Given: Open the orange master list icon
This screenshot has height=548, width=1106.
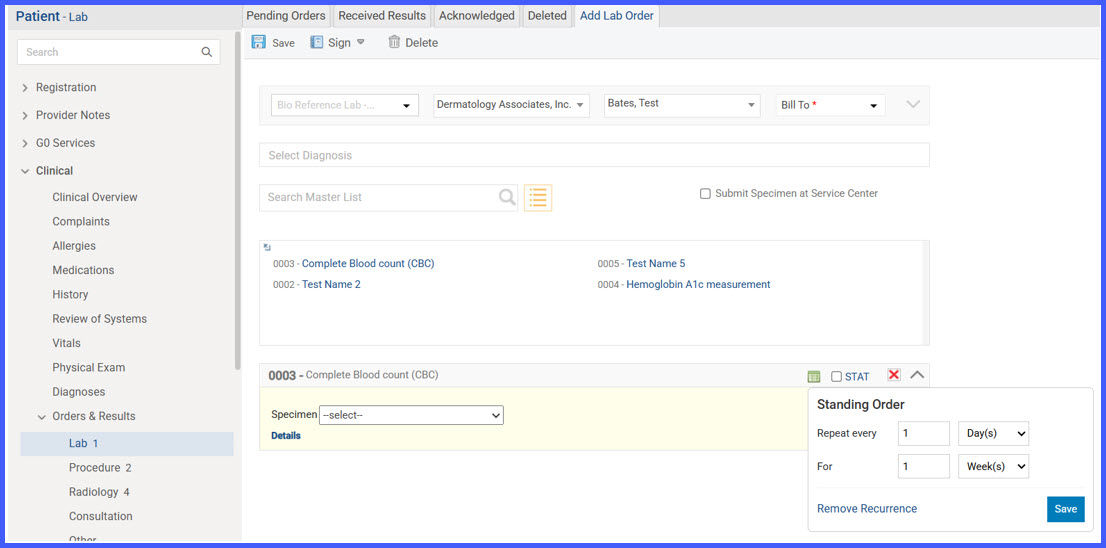Looking at the screenshot, I should 538,197.
